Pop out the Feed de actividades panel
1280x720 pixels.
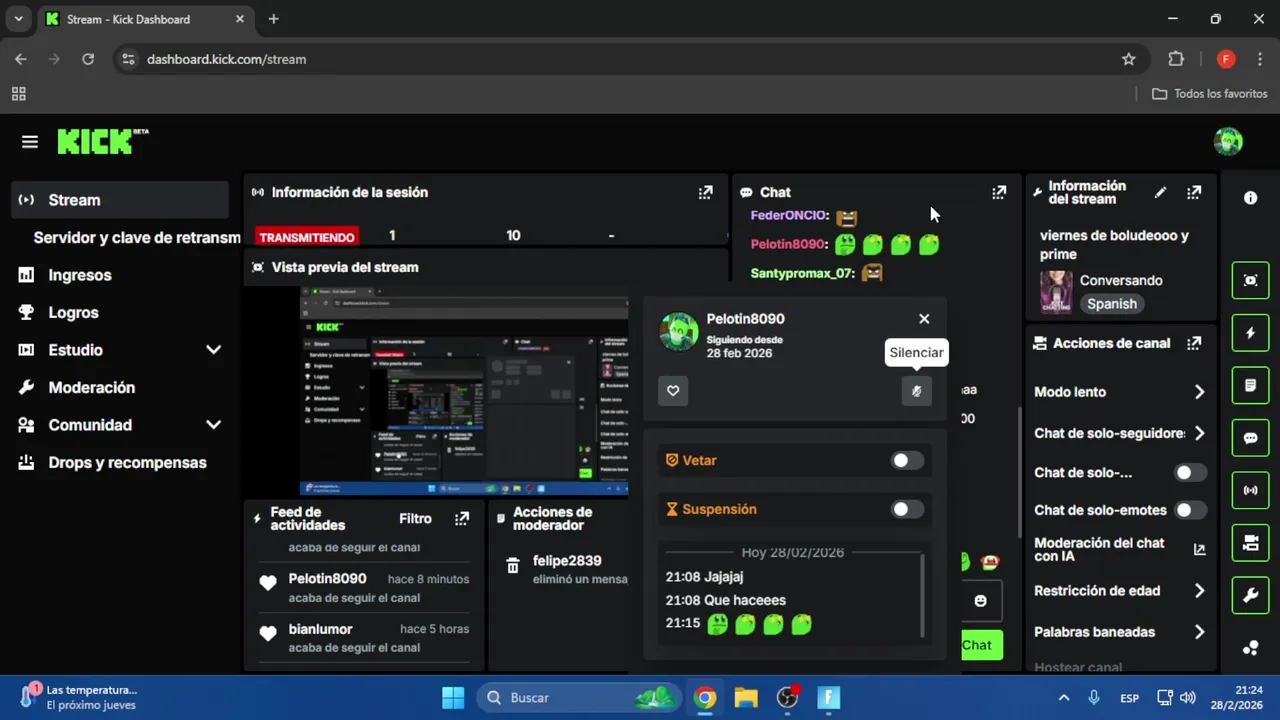(462, 518)
